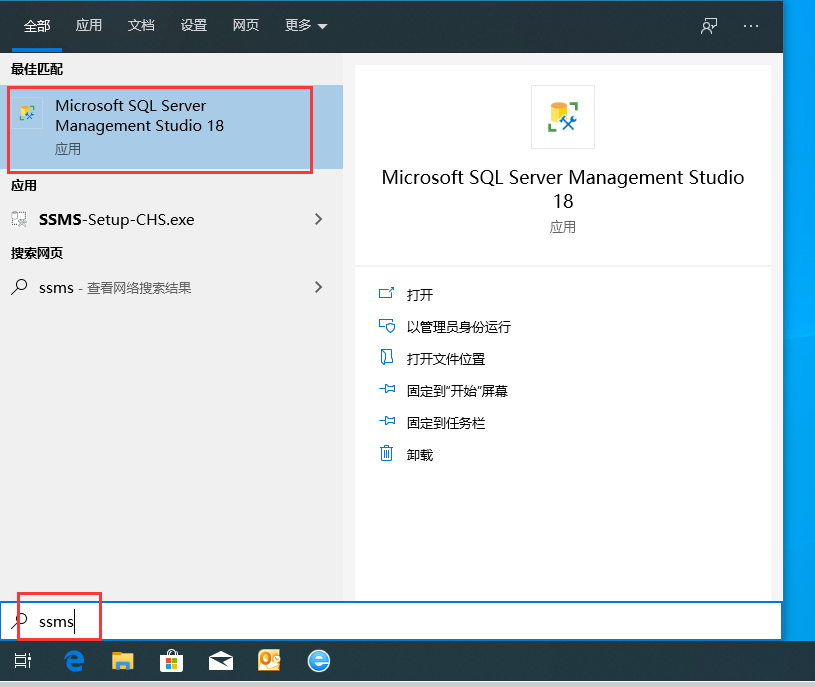Expand the ssms web search result arrow
The width and height of the screenshot is (815, 687).
[x=319, y=287]
